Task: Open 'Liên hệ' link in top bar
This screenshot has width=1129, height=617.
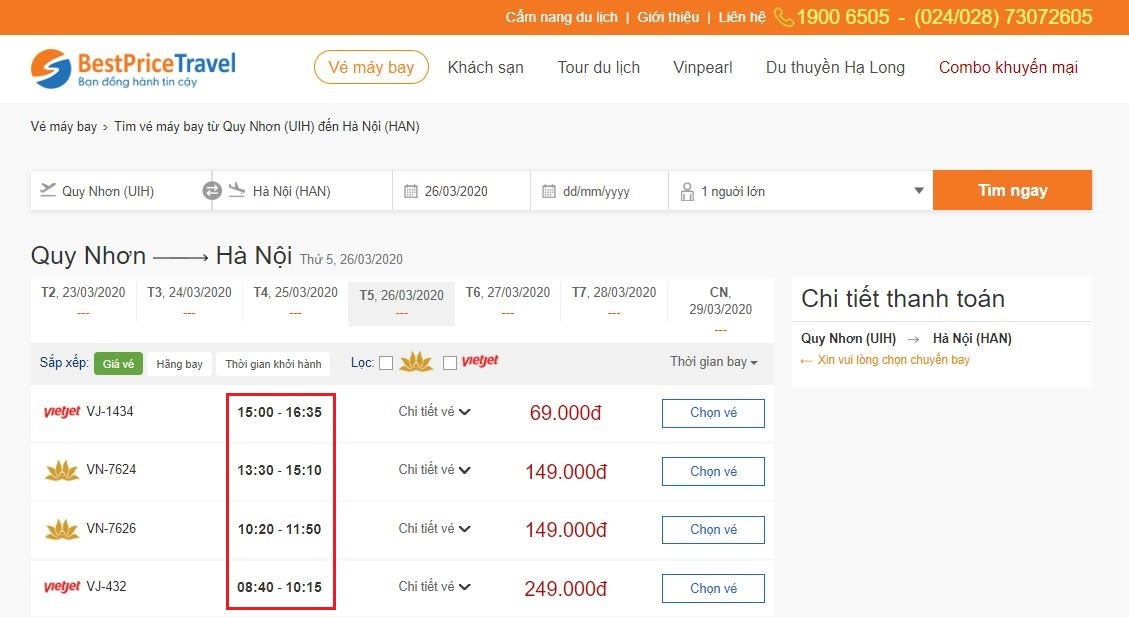Action: click(742, 17)
